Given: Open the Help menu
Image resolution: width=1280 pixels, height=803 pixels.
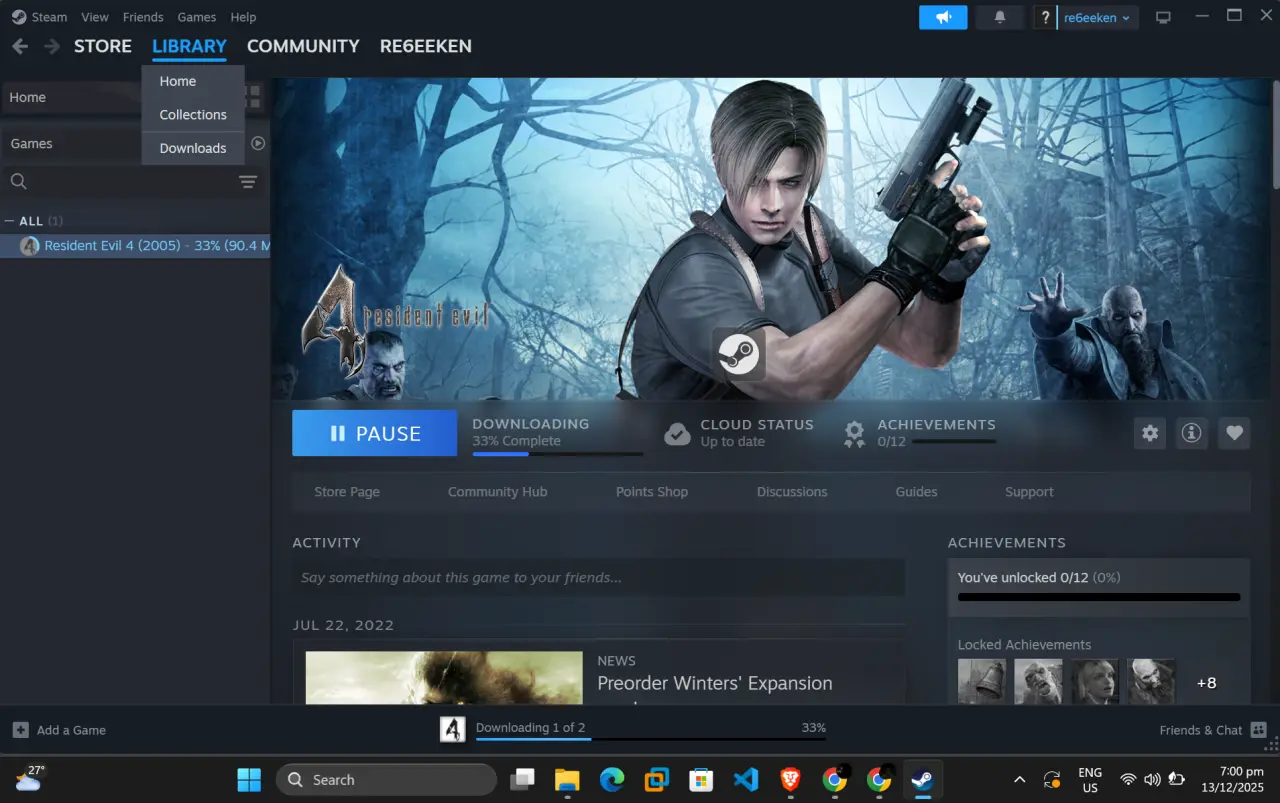Looking at the screenshot, I should pos(243,17).
